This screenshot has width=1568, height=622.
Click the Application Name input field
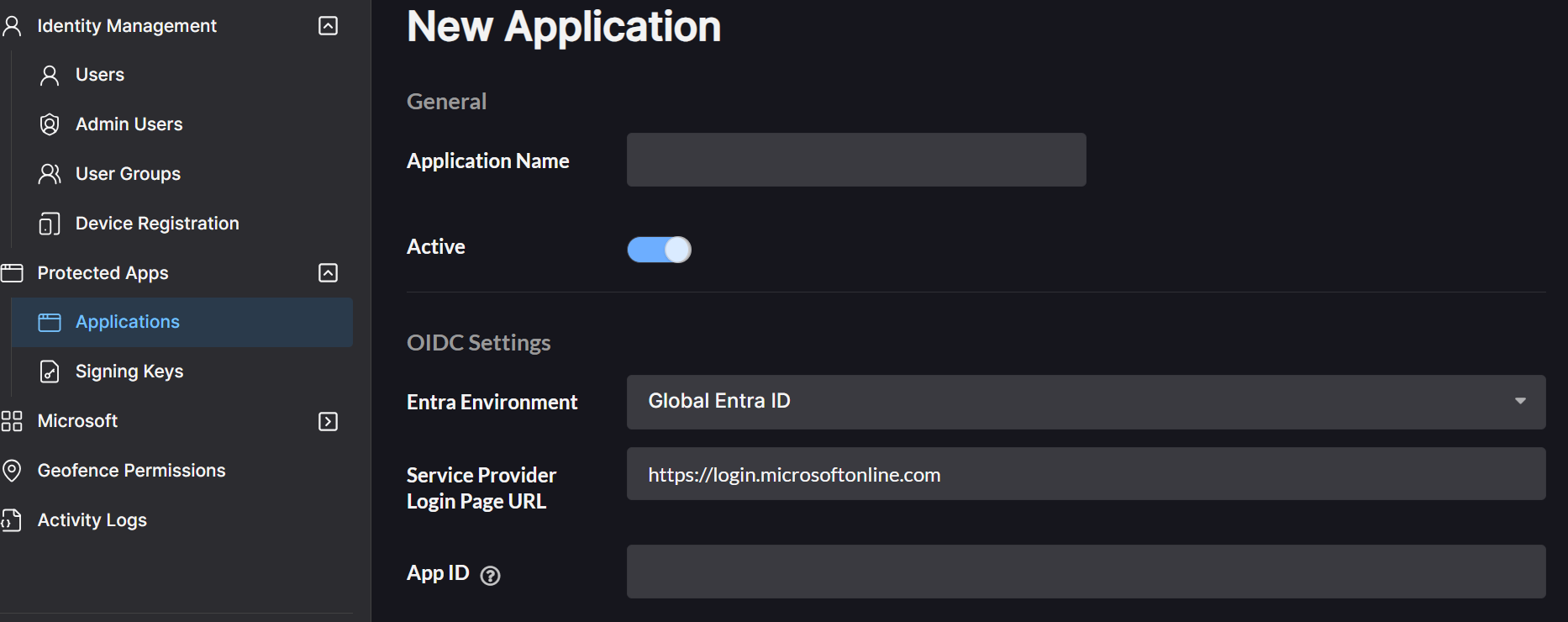(855, 160)
